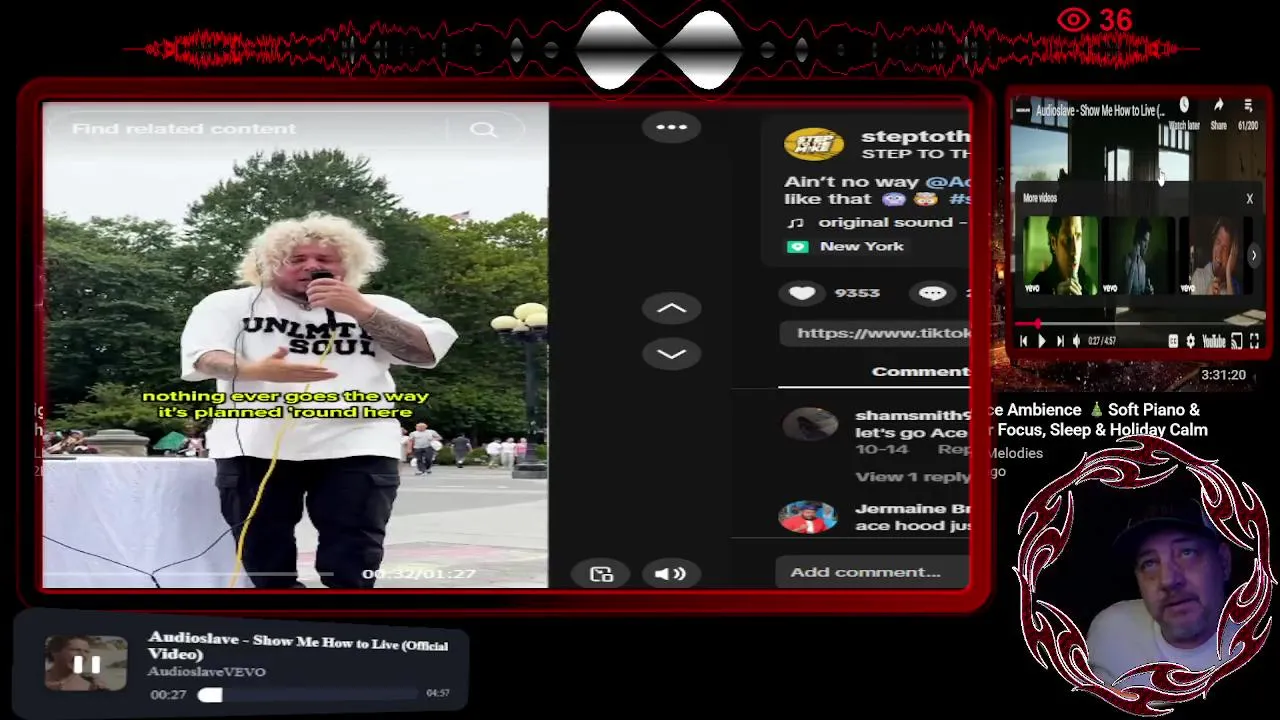Enter YouTube fullscreen mode
This screenshot has width=1280, height=720.
(x=1254, y=341)
